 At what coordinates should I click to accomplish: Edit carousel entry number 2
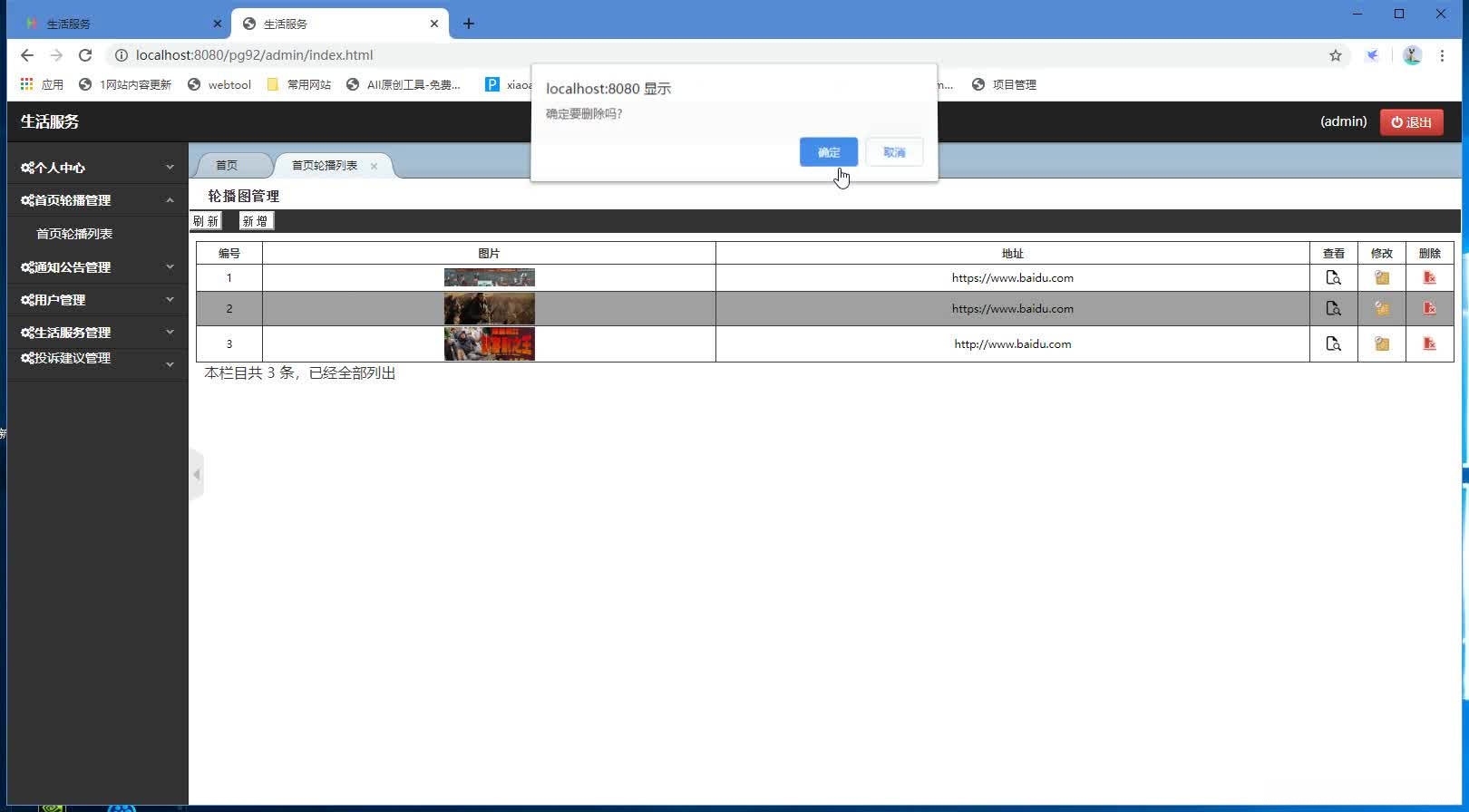[1381, 309]
